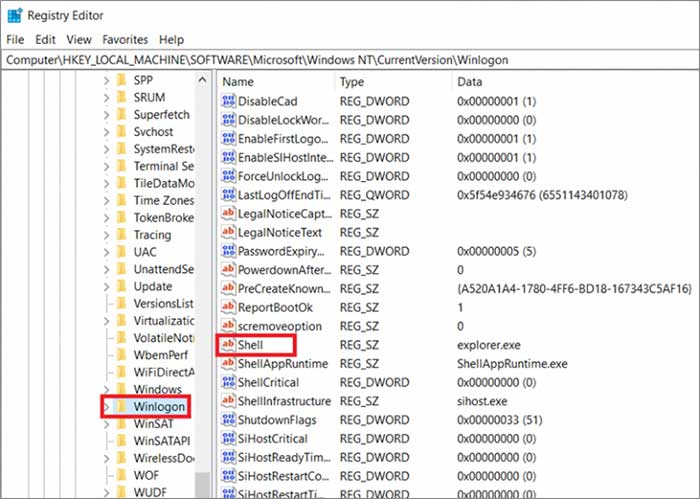Select LegalNoticeText string icon
The image size is (700, 499).
pyautogui.click(x=228, y=232)
